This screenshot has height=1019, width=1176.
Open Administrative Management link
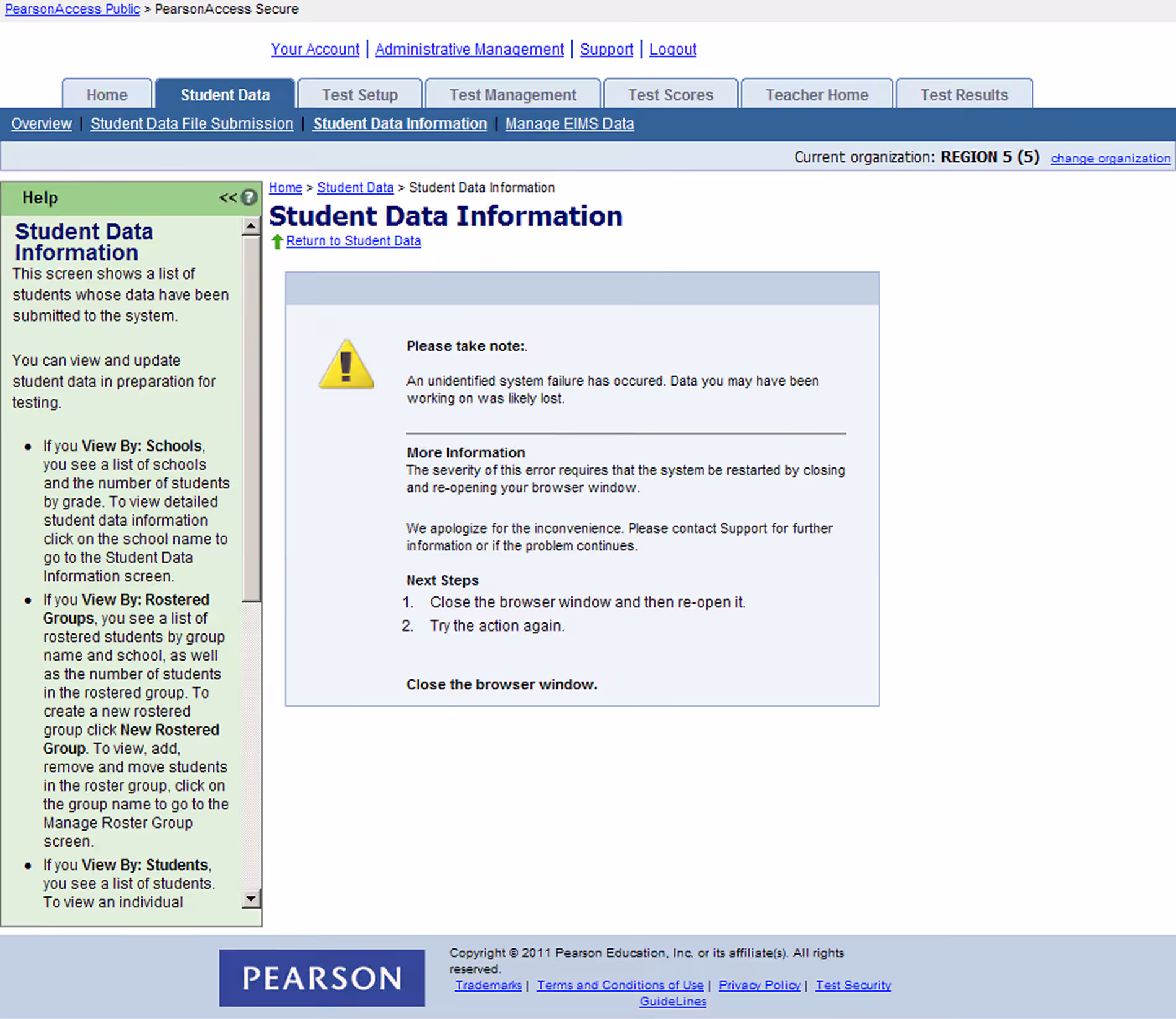470,49
